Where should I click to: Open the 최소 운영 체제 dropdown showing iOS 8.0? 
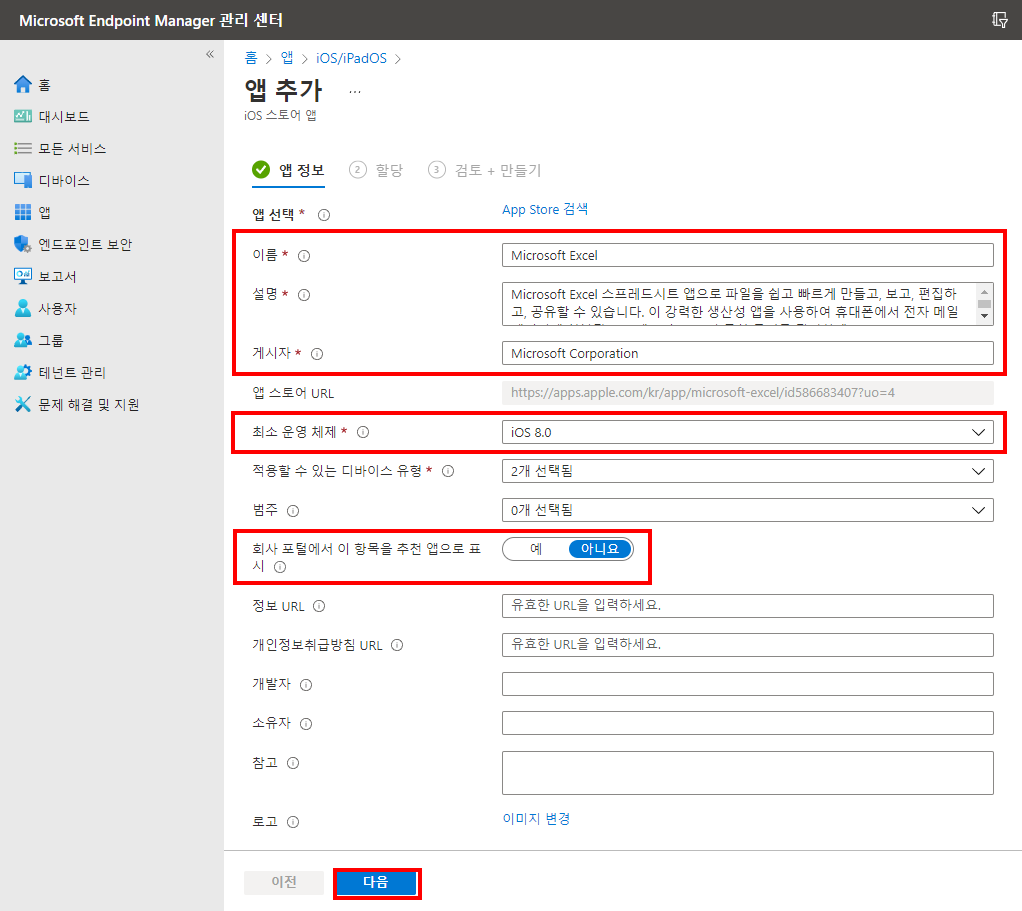click(x=748, y=432)
